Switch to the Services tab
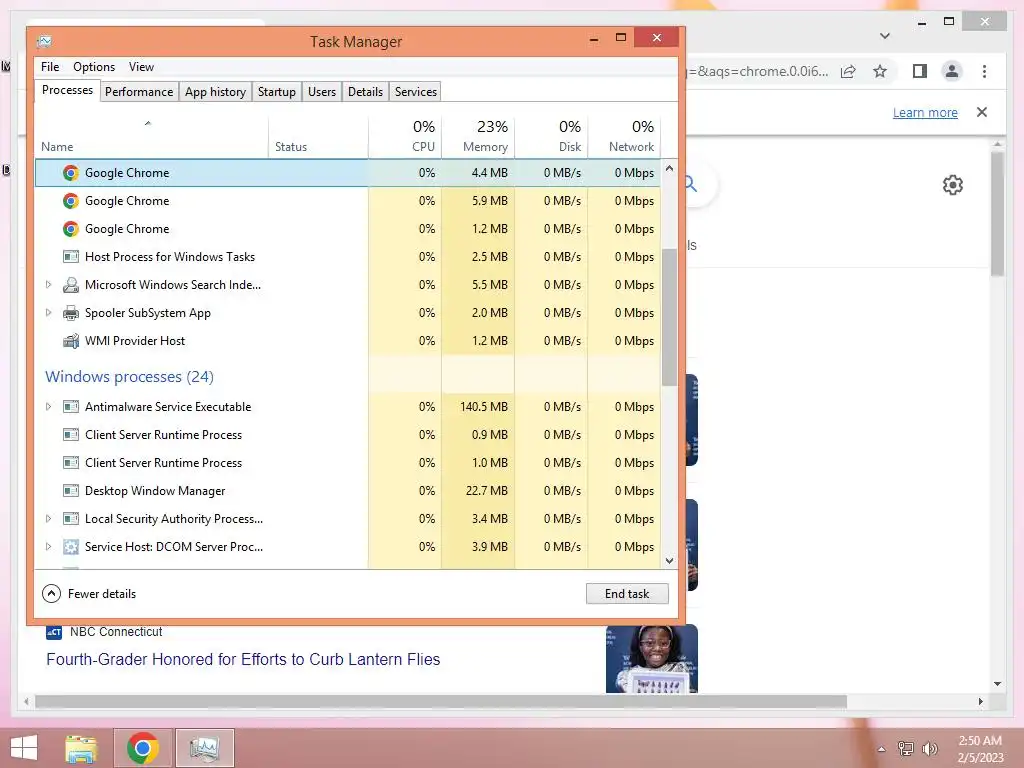The image size is (1024, 768). tap(415, 92)
